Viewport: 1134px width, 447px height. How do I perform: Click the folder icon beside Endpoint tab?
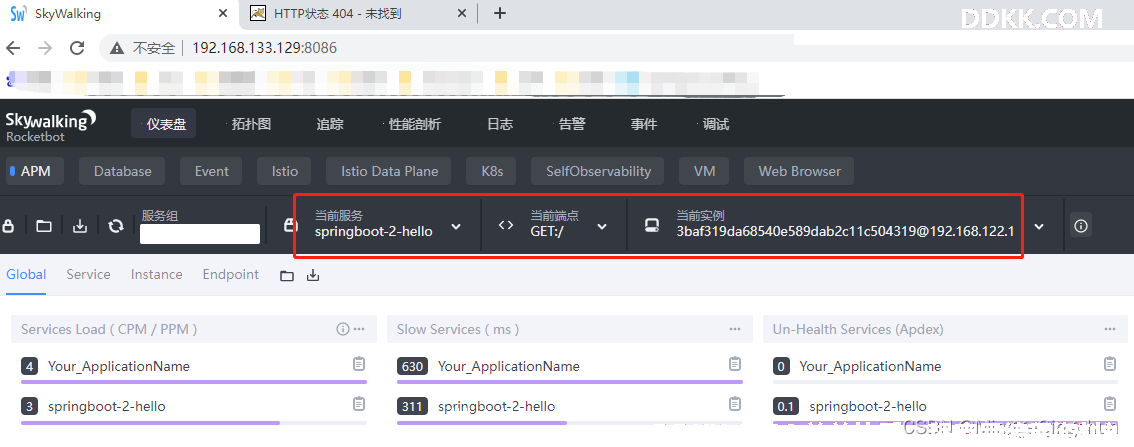click(287, 275)
